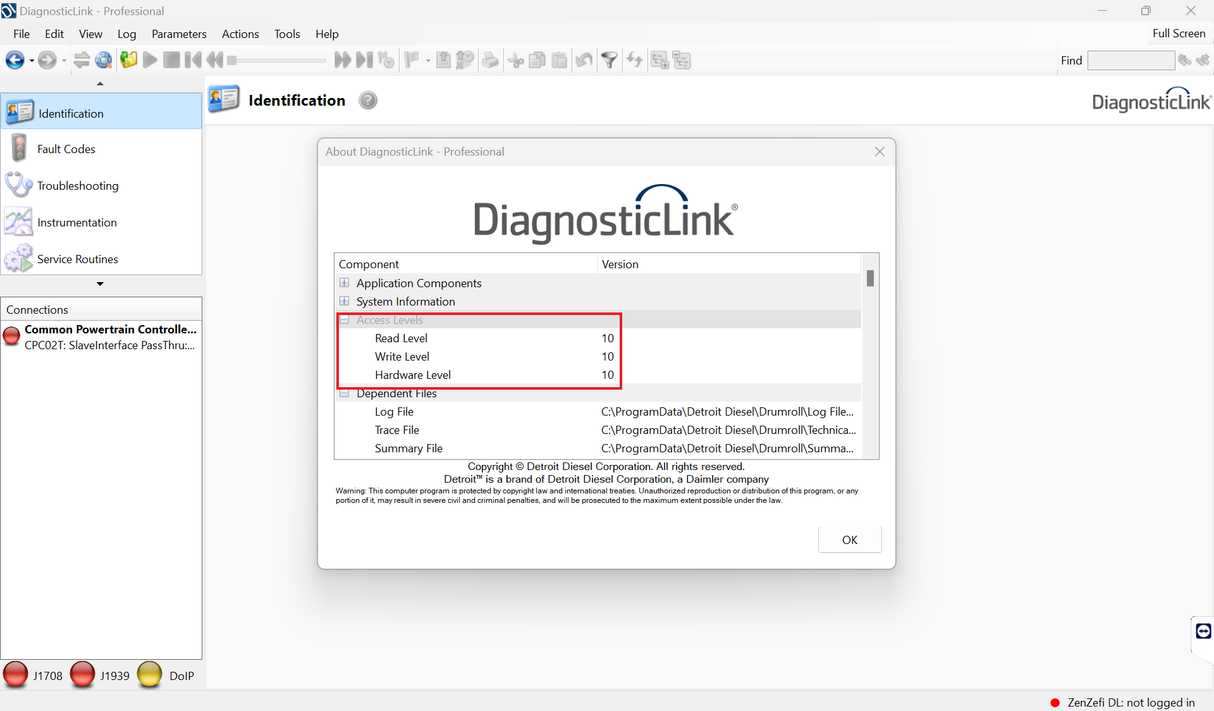Viewport: 1214px width, 711px height.
Task: Click the Identification help question mark icon
Action: point(367,100)
